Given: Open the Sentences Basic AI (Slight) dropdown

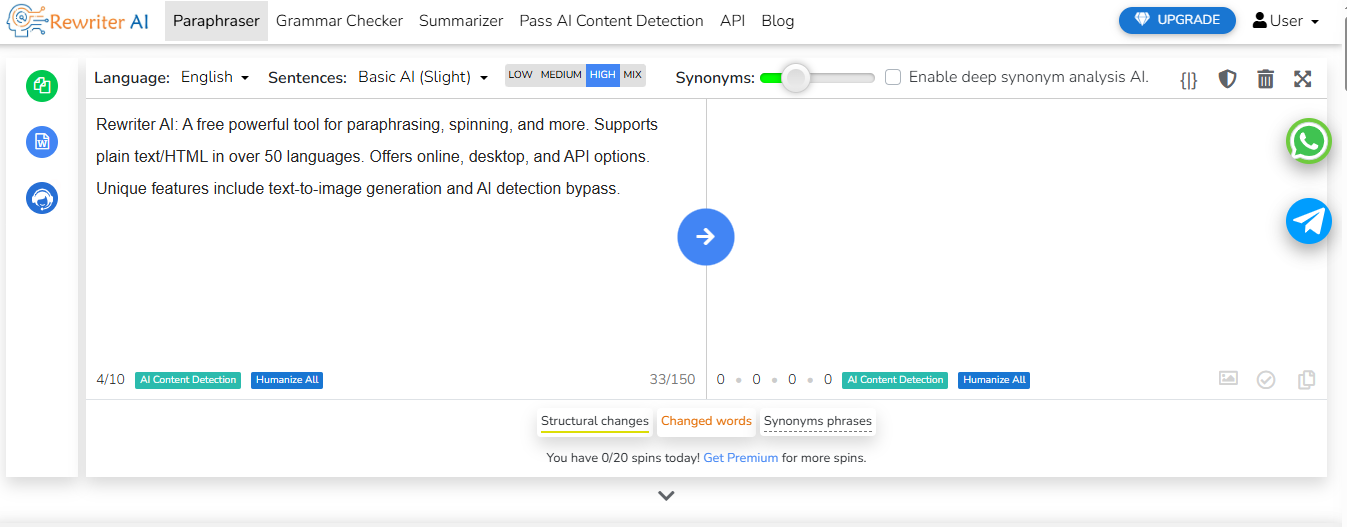Looking at the screenshot, I should point(422,77).
